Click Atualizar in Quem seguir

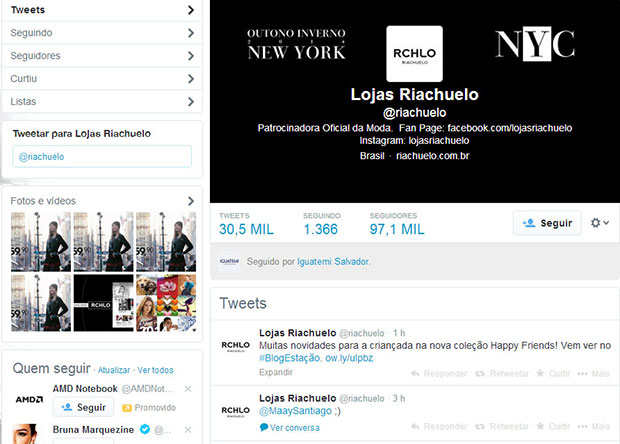114,370
